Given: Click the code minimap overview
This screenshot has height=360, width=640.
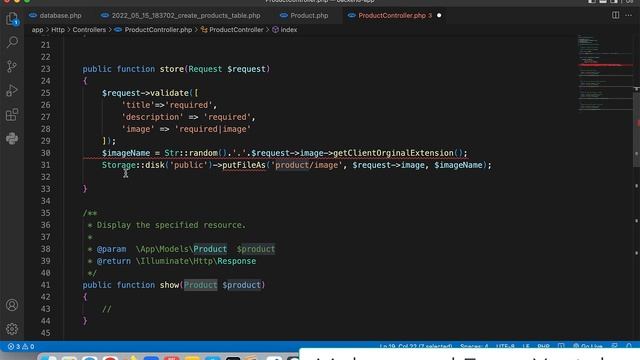Looking at the screenshot, I should pyautogui.click(x=604, y=73).
